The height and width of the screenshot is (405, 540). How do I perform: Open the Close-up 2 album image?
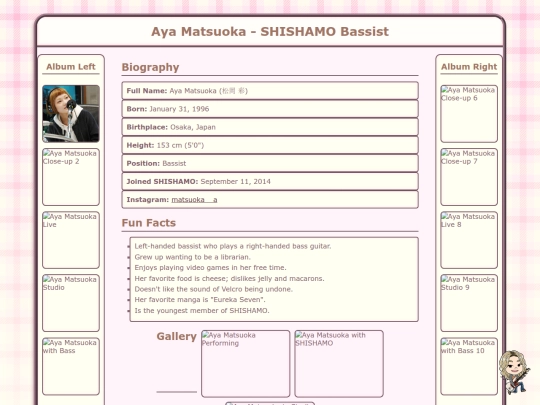(71, 177)
